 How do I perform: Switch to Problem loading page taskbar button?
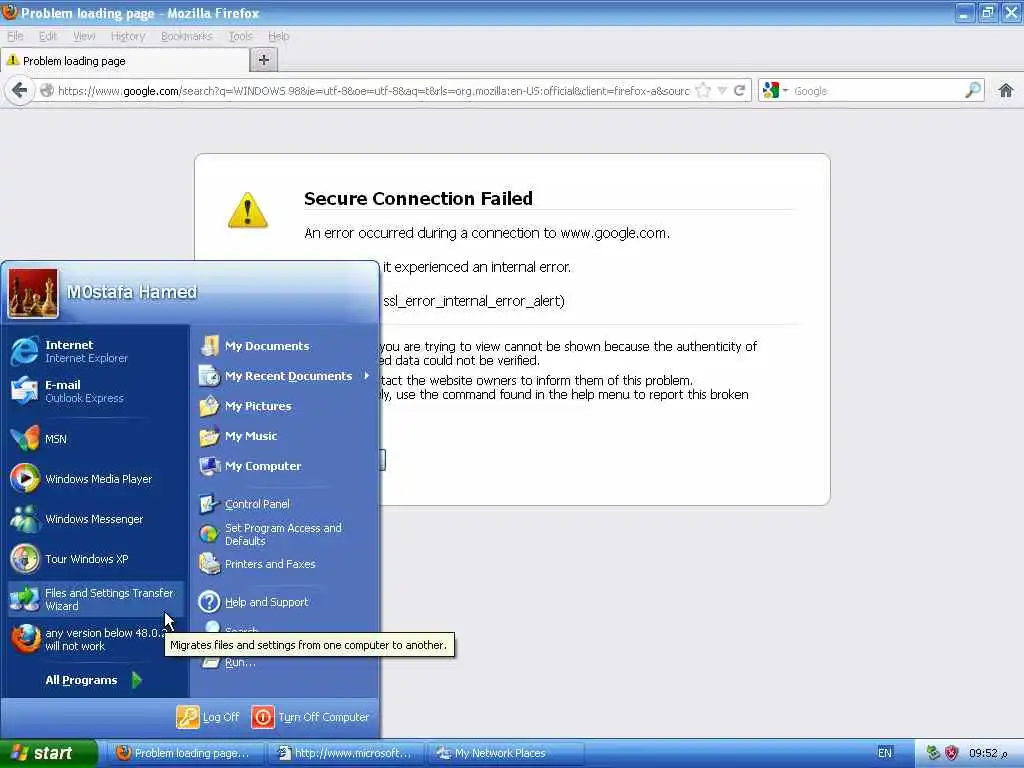pos(185,753)
